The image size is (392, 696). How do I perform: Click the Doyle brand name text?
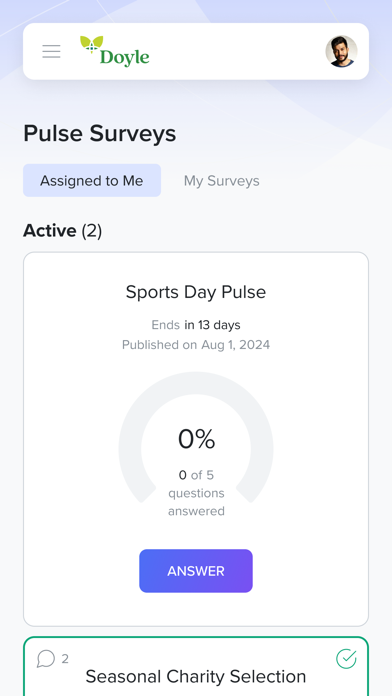[x=125, y=57]
